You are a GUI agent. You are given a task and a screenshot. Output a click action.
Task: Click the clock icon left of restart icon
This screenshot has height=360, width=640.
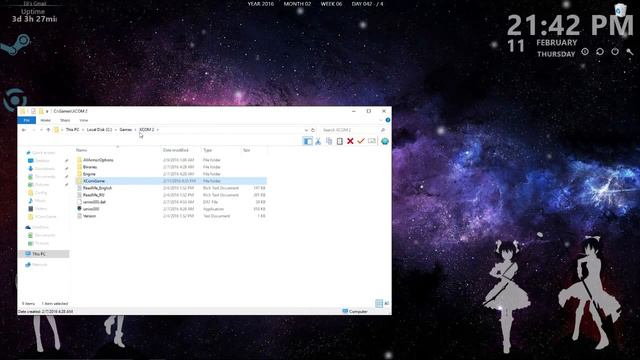585,52
